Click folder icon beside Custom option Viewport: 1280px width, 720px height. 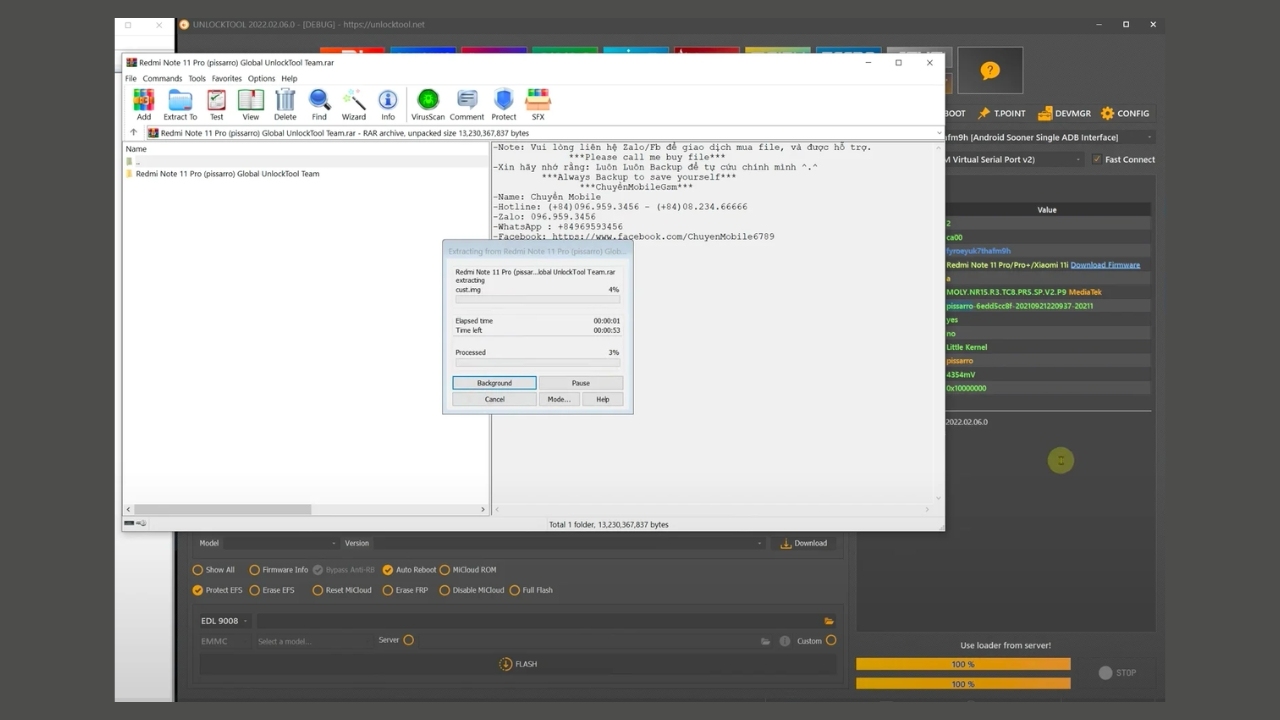[765, 641]
